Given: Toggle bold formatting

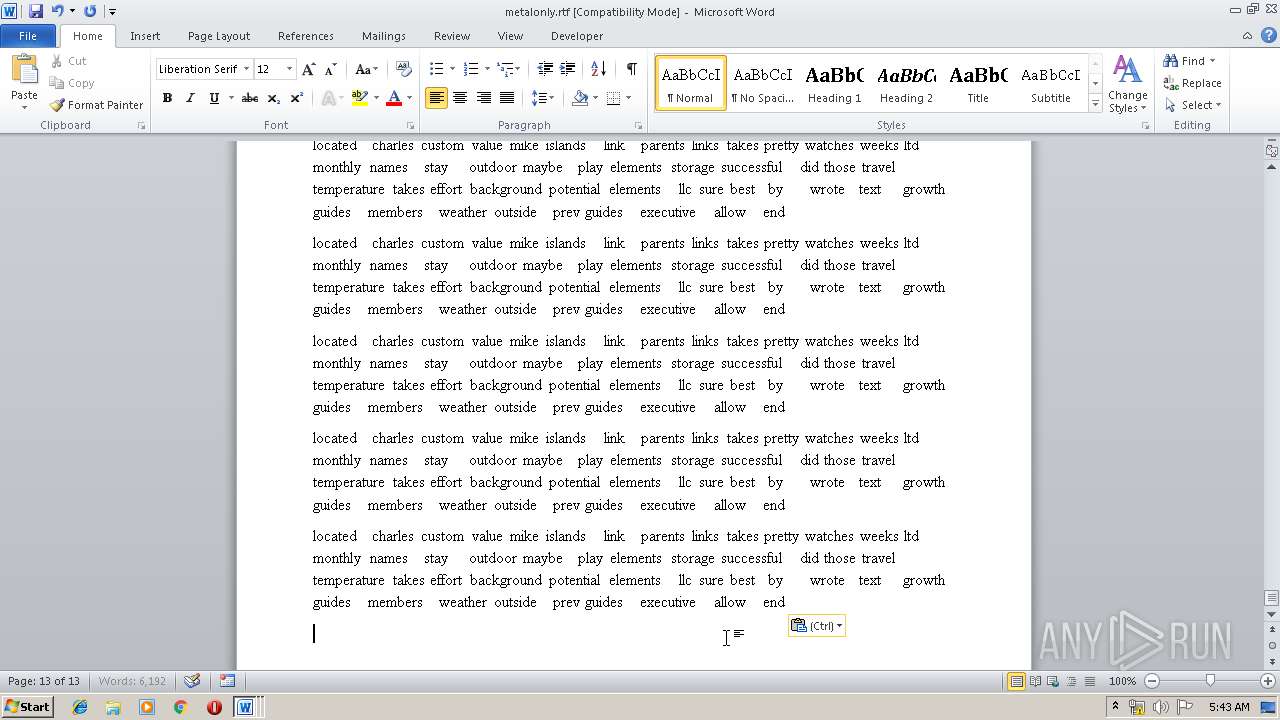Looking at the screenshot, I should coord(167,98).
